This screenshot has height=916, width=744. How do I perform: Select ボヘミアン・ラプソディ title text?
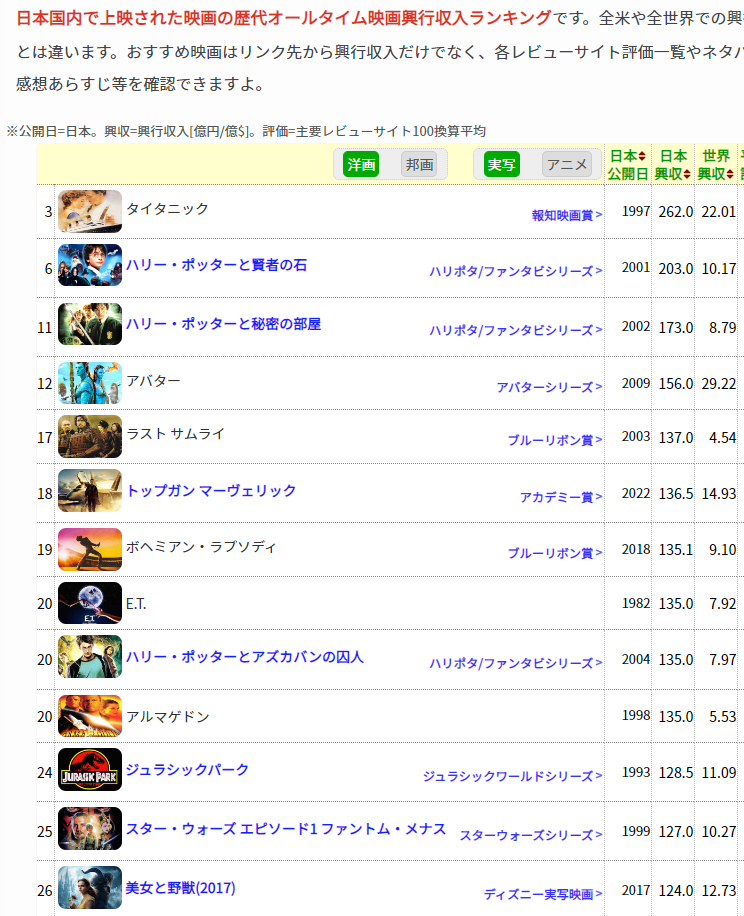coord(201,547)
